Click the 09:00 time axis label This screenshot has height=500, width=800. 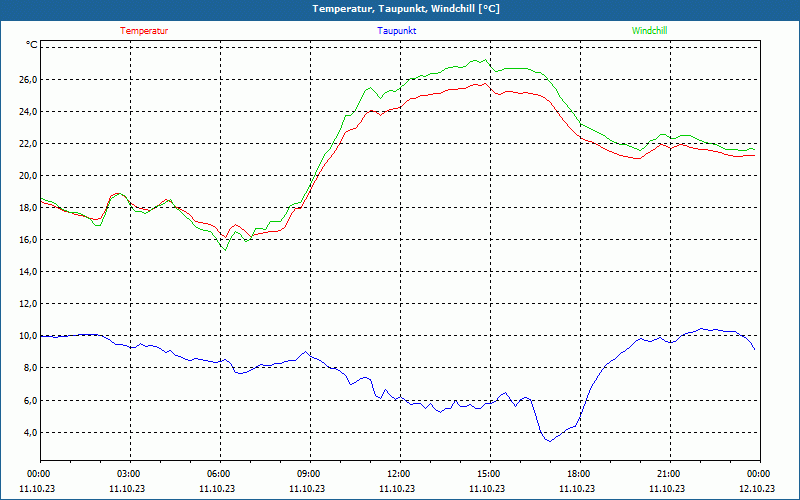(311, 474)
